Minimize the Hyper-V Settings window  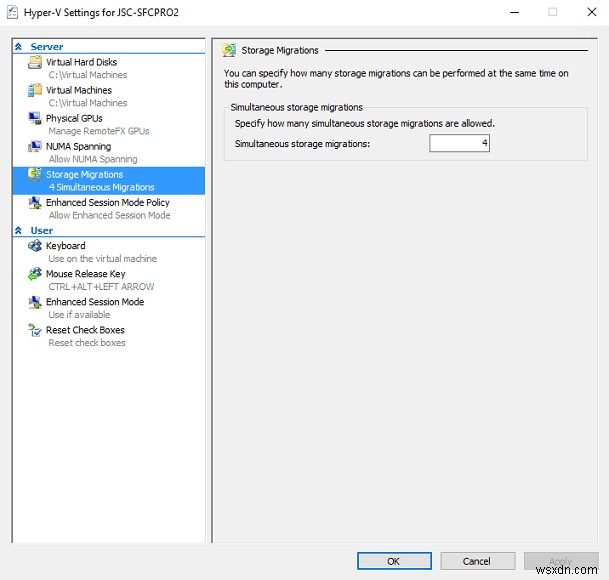coord(515,12)
